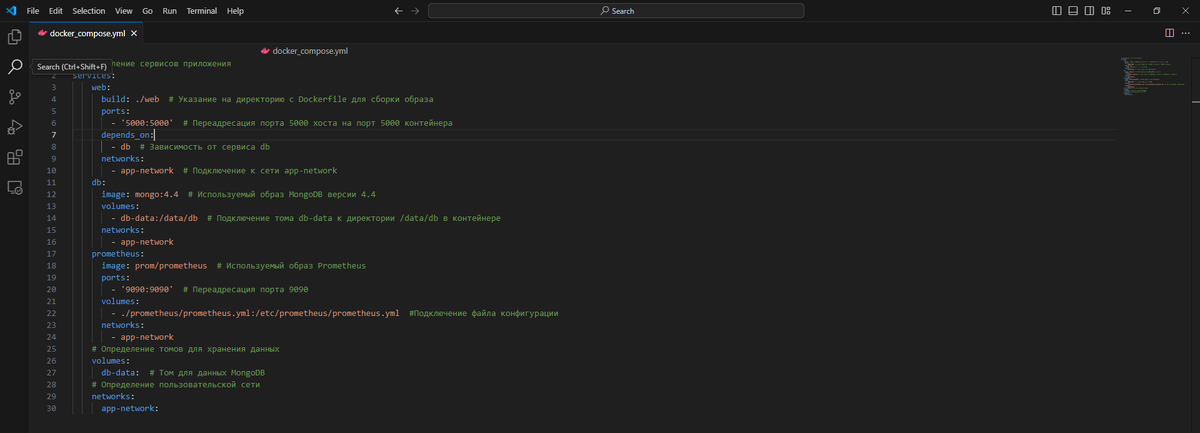
Task: Open the Terminal menu
Action: [203, 10]
